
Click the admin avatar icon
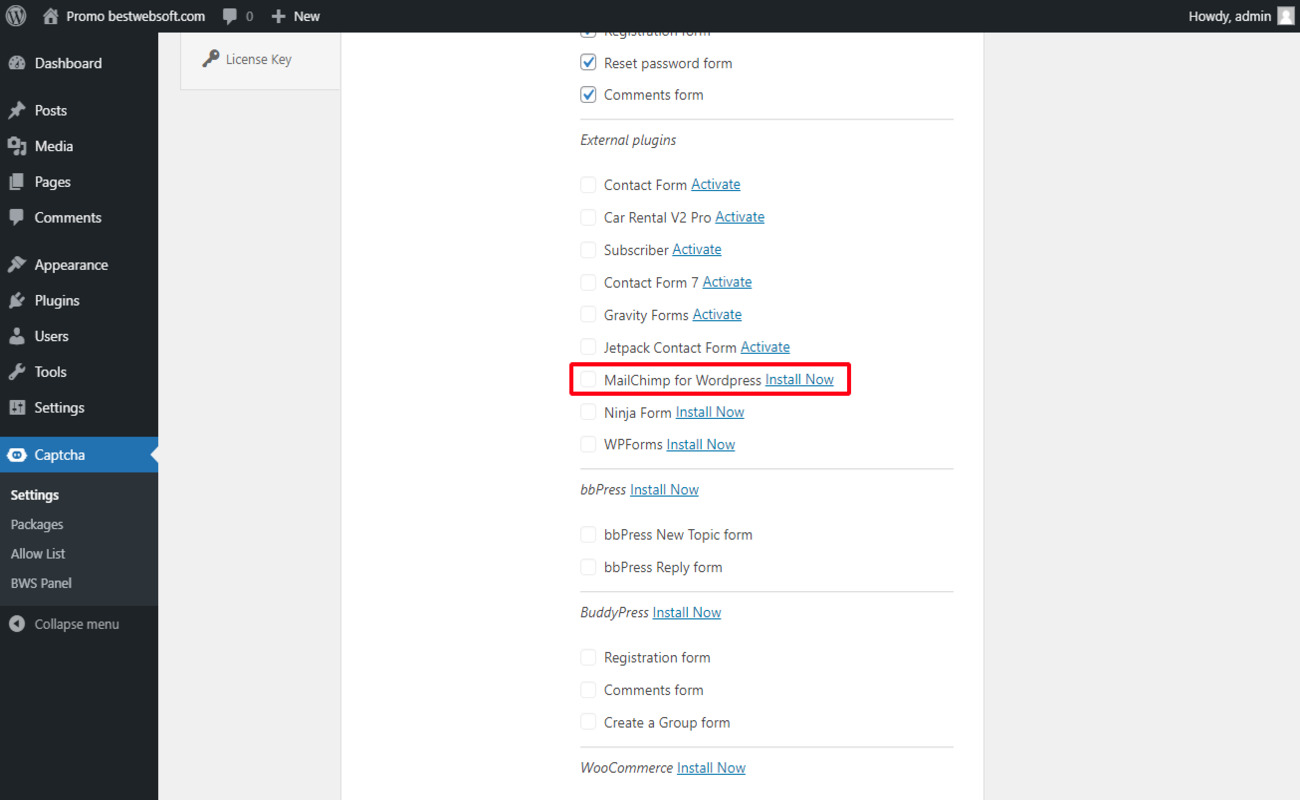[x=1285, y=16]
